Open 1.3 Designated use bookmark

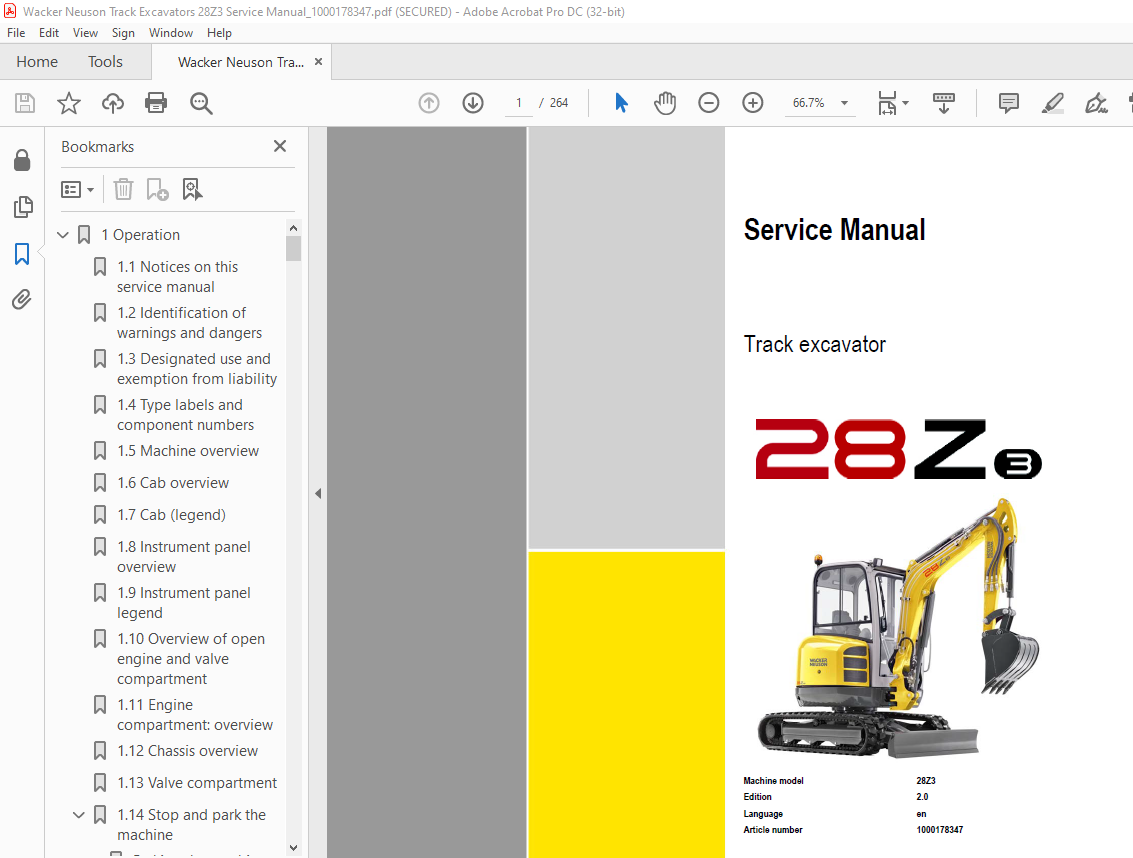point(197,369)
